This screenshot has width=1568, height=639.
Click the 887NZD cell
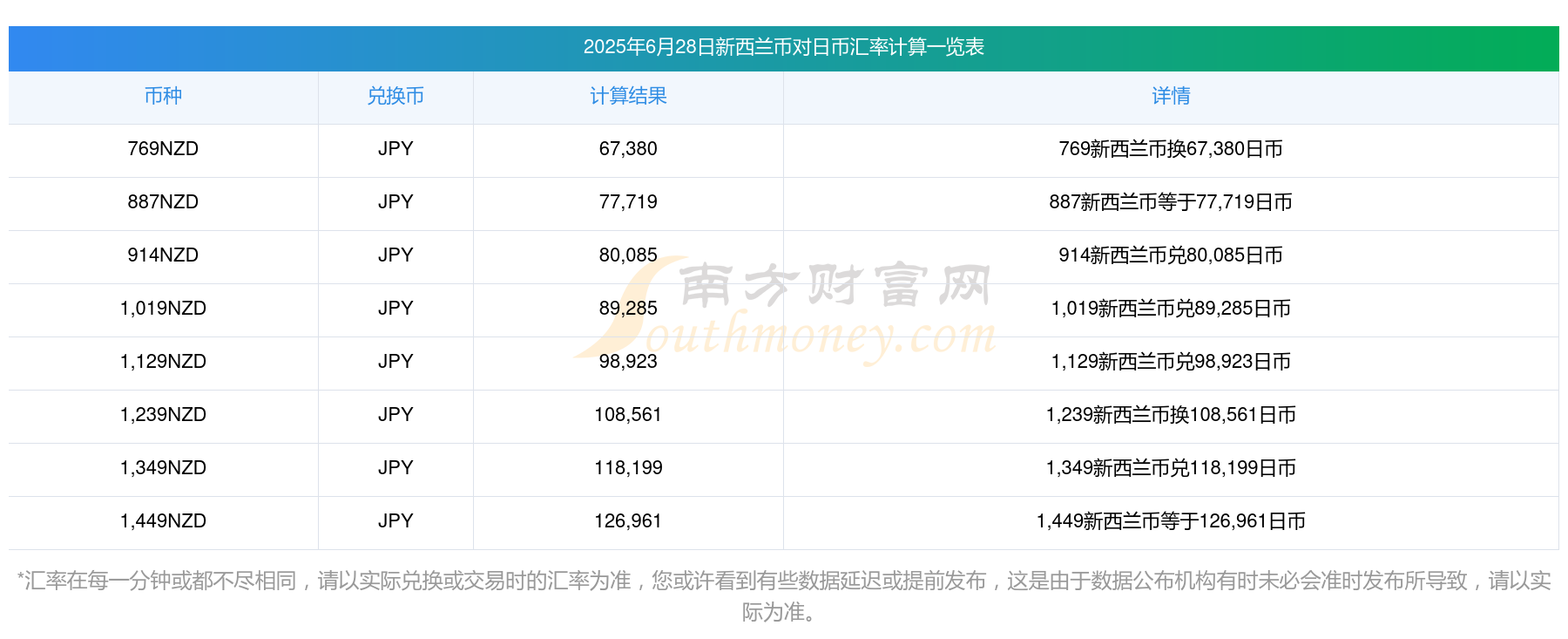(x=163, y=202)
